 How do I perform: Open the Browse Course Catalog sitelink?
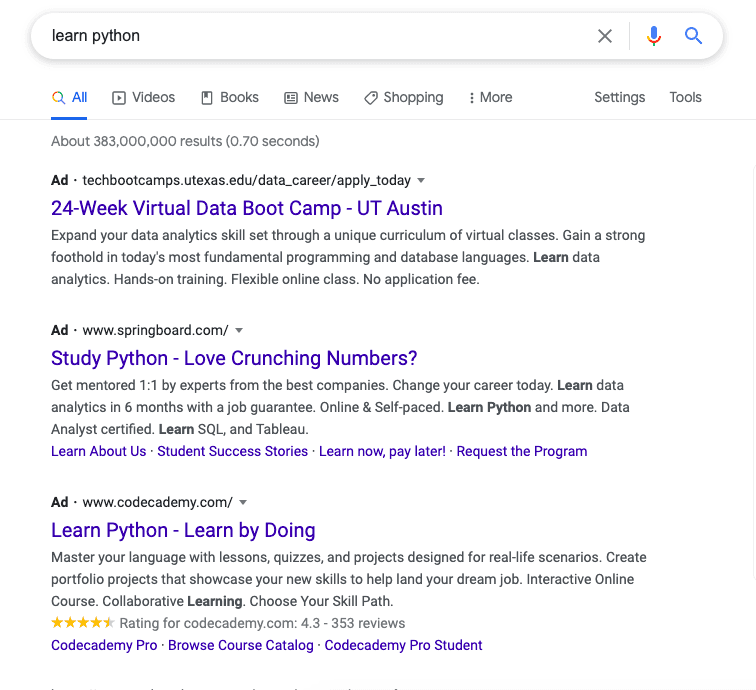[x=241, y=645]
